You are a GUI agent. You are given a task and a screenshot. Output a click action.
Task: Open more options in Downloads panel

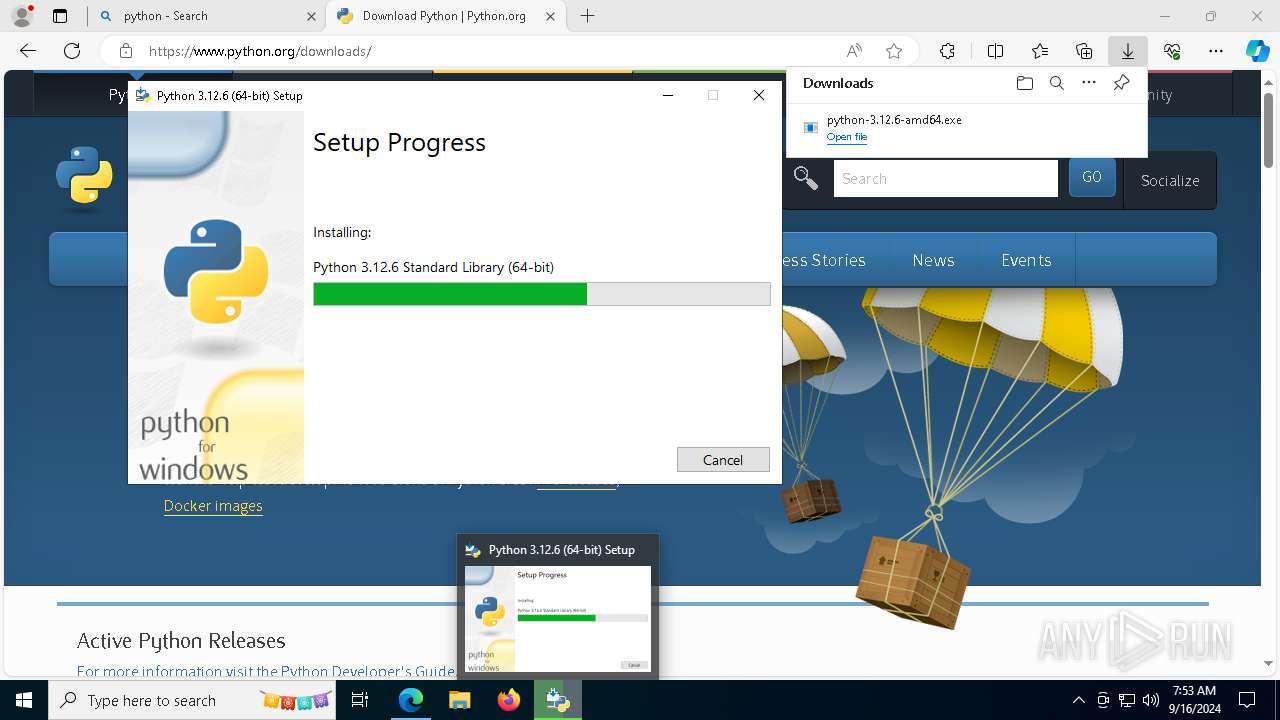pyautogui.click(x=1089, y=83)
